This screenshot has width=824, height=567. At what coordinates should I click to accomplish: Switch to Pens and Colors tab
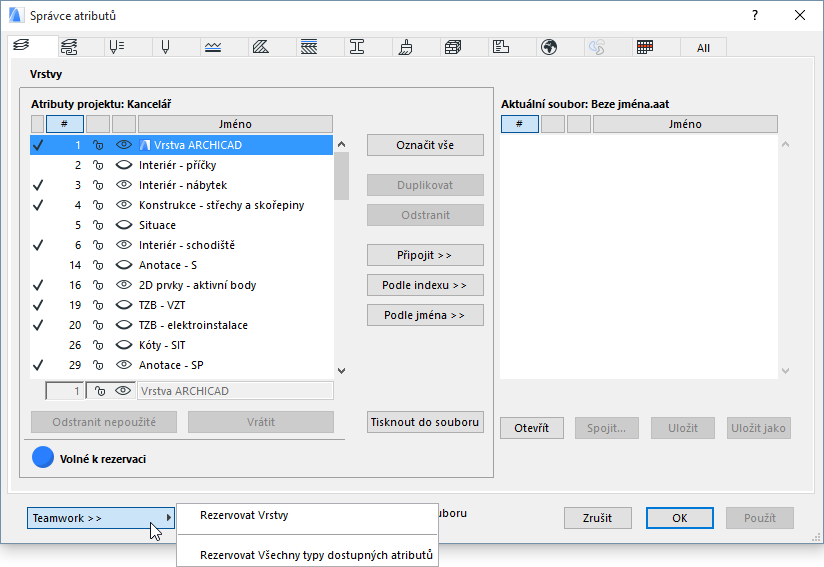[x=117, y=47]
